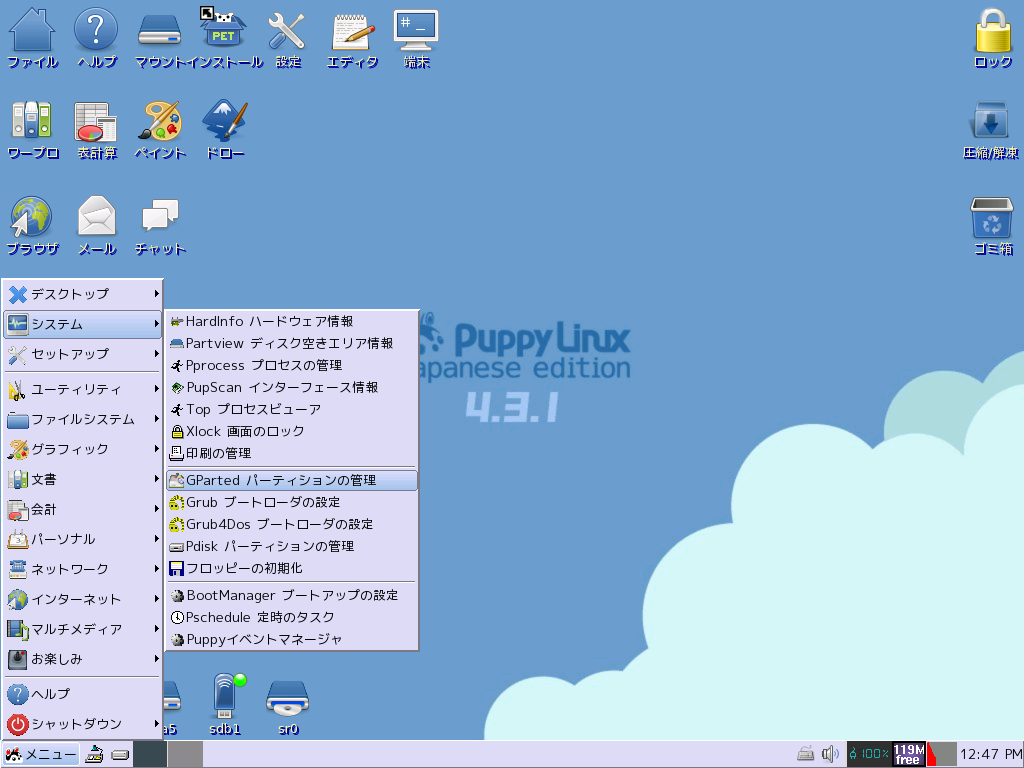Expand the ファイルシステム submenu
Screen dimensions: 1024x768
[82, 420]
